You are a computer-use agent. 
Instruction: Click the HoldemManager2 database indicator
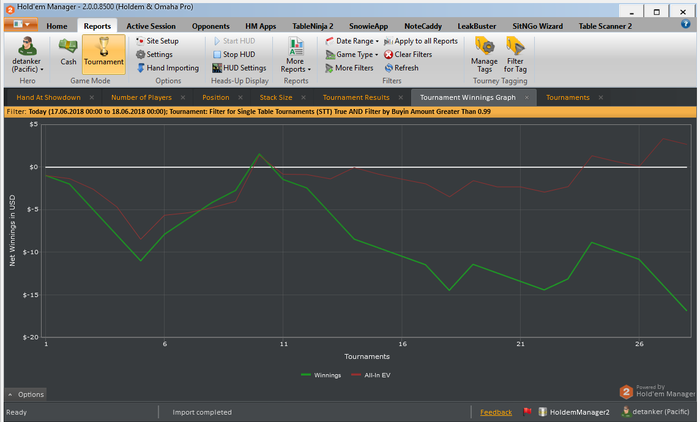(574, 412)
